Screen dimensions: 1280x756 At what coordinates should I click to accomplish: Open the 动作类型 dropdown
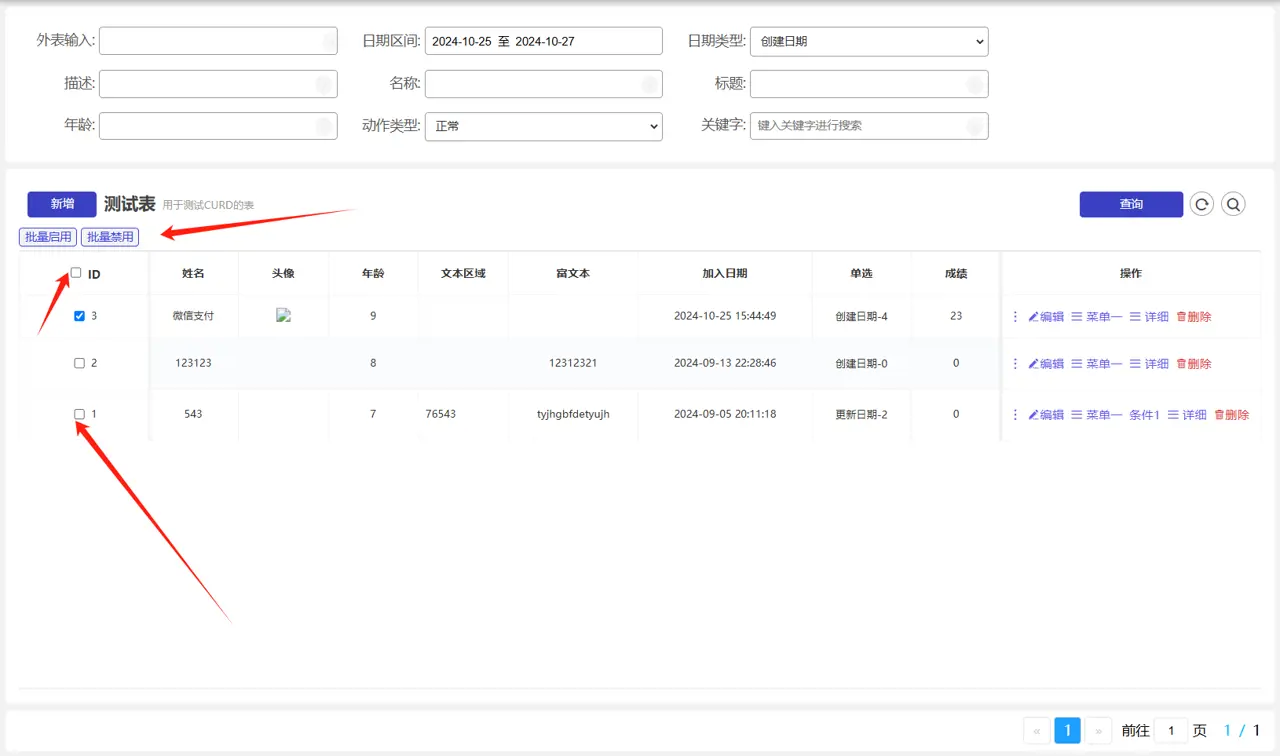[x=544, y=126]
